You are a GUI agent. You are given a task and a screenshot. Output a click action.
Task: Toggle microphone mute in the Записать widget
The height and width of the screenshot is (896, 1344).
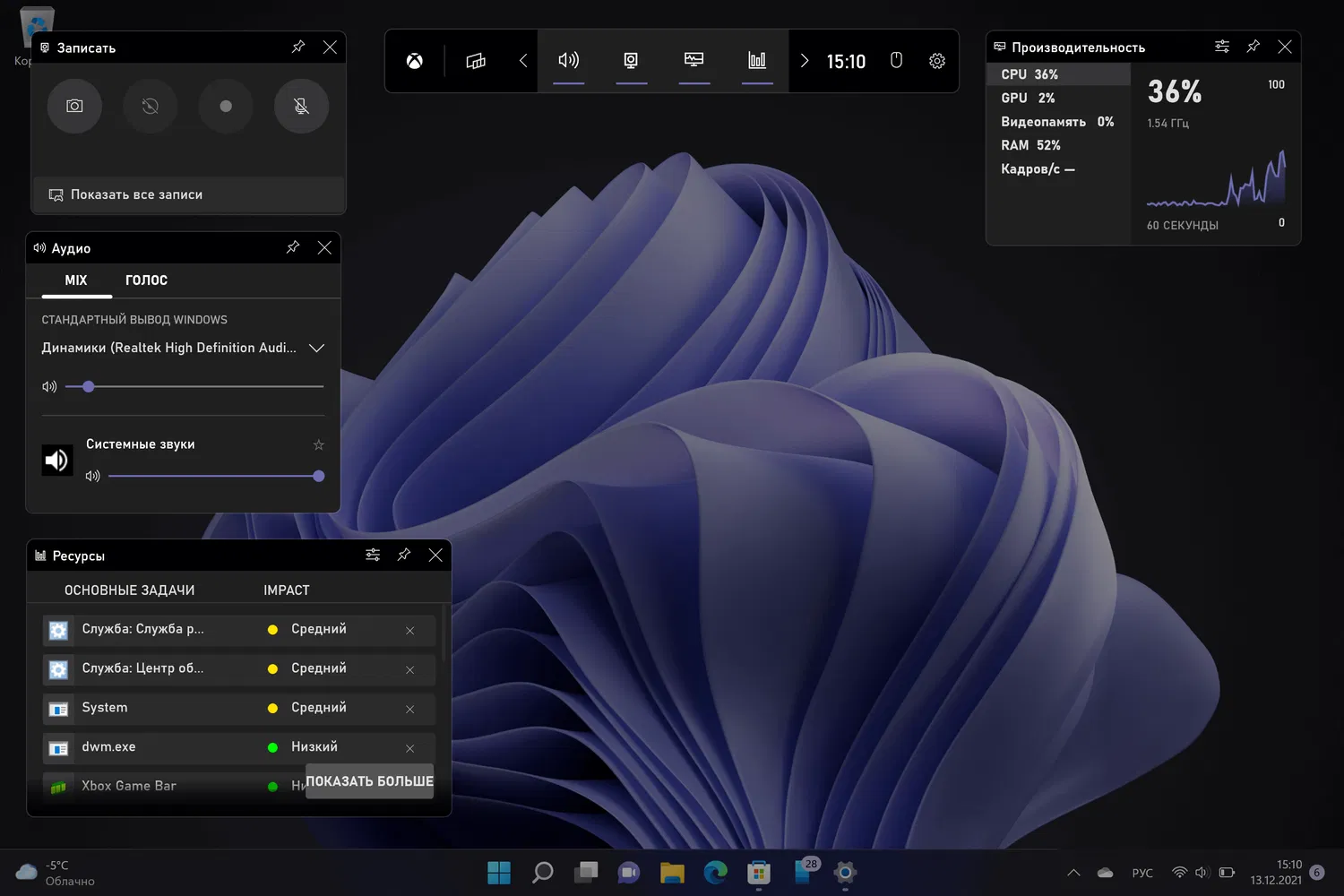(x=301, y=106)
